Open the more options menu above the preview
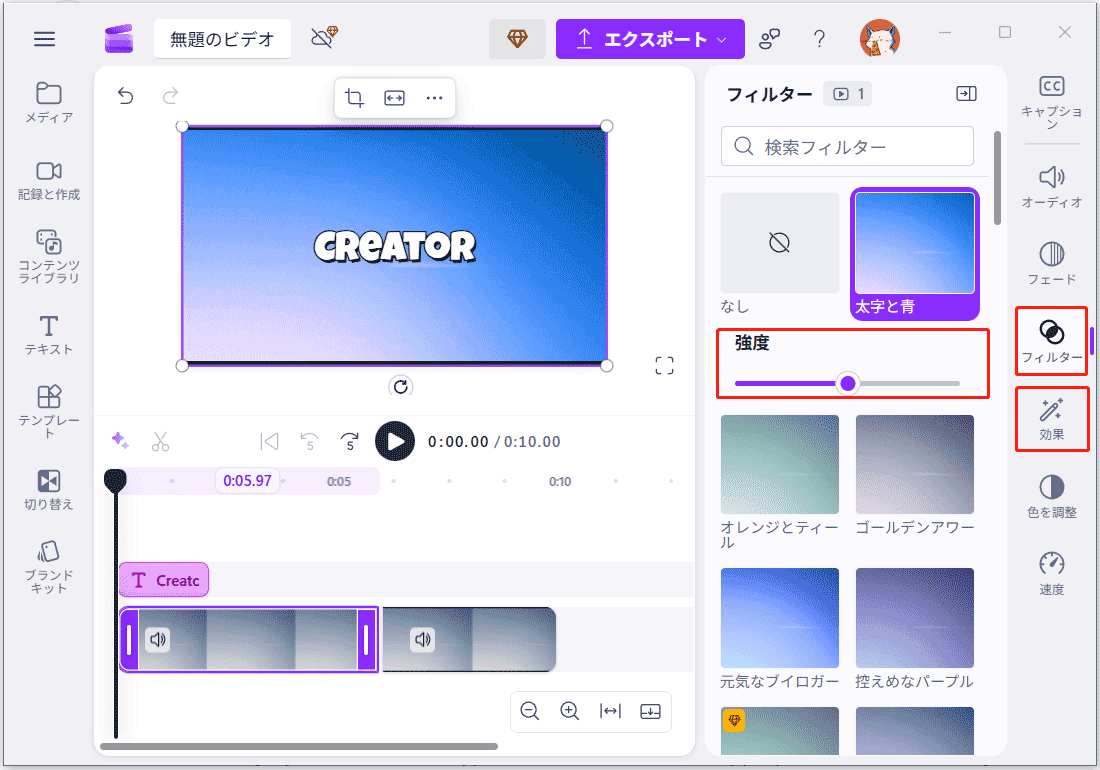Image resolution: width=1100 pixels, height=770 pixels. point(434,97)
